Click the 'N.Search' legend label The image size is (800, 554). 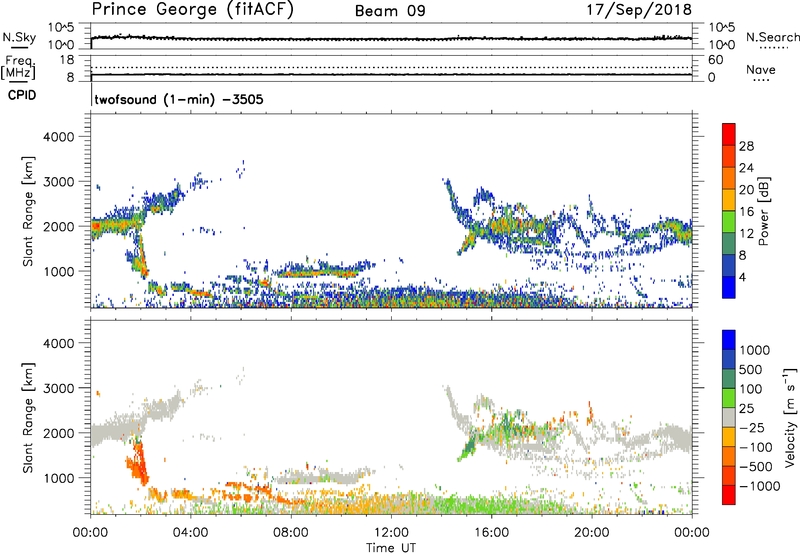(x=773, y=37)
